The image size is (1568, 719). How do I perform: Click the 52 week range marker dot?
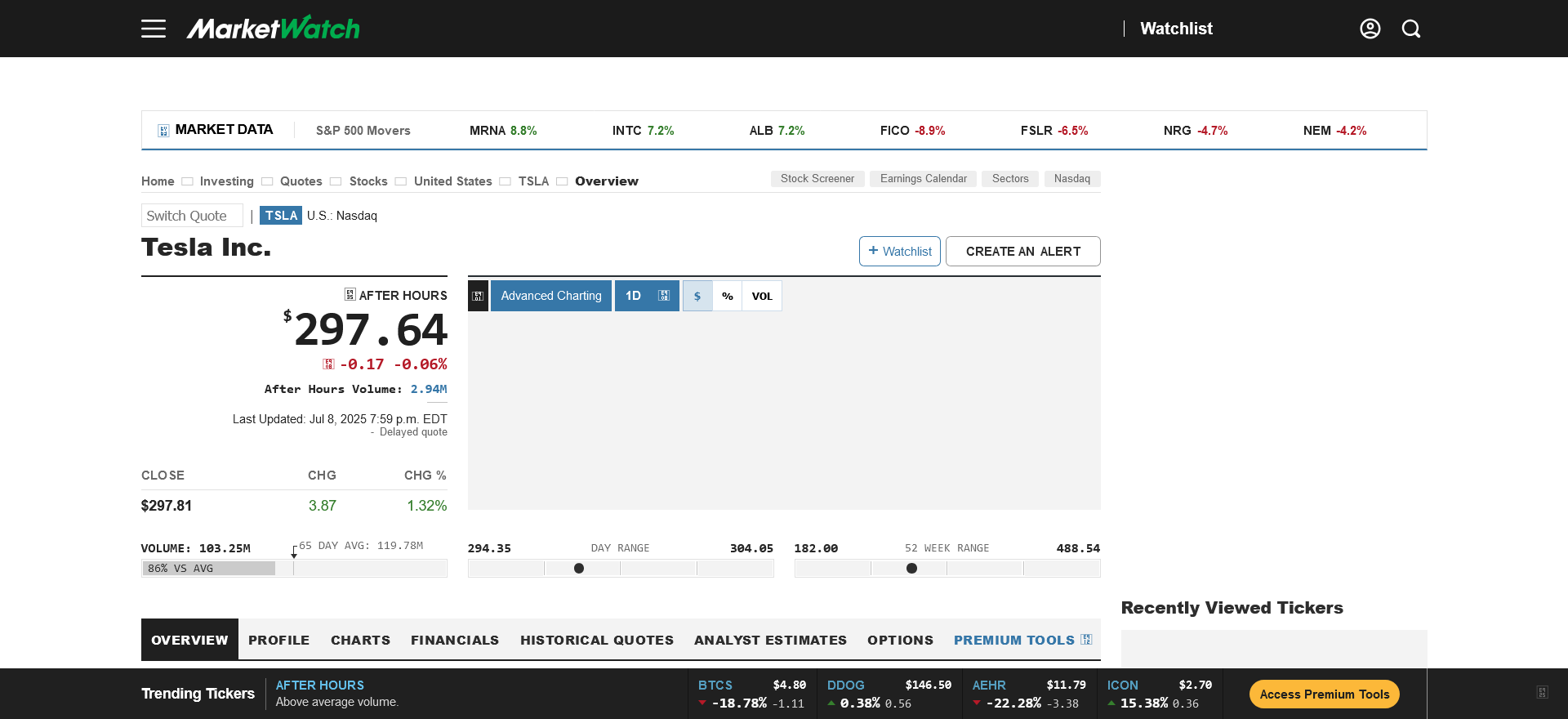tap(912, 569)
